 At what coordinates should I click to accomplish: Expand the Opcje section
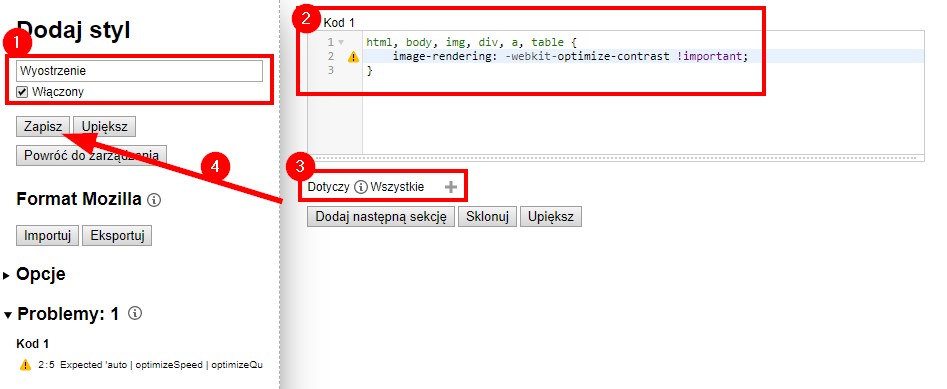pos(7,275)
